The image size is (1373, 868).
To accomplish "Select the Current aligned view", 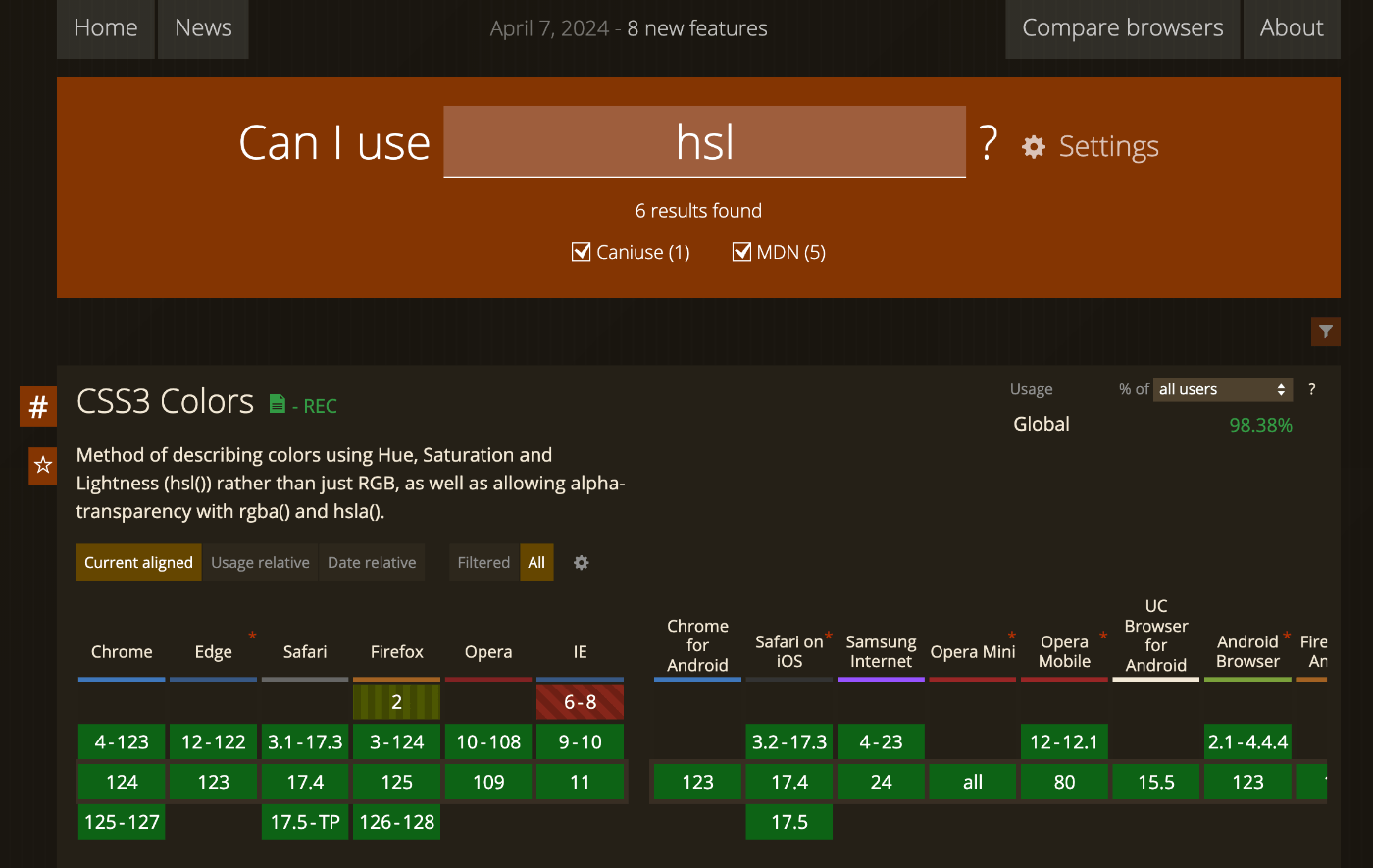I will click(x=138, y=563).
